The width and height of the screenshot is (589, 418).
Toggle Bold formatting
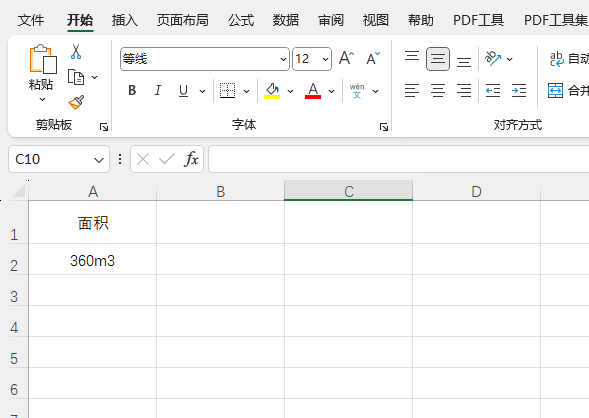[x=132, y=91]
